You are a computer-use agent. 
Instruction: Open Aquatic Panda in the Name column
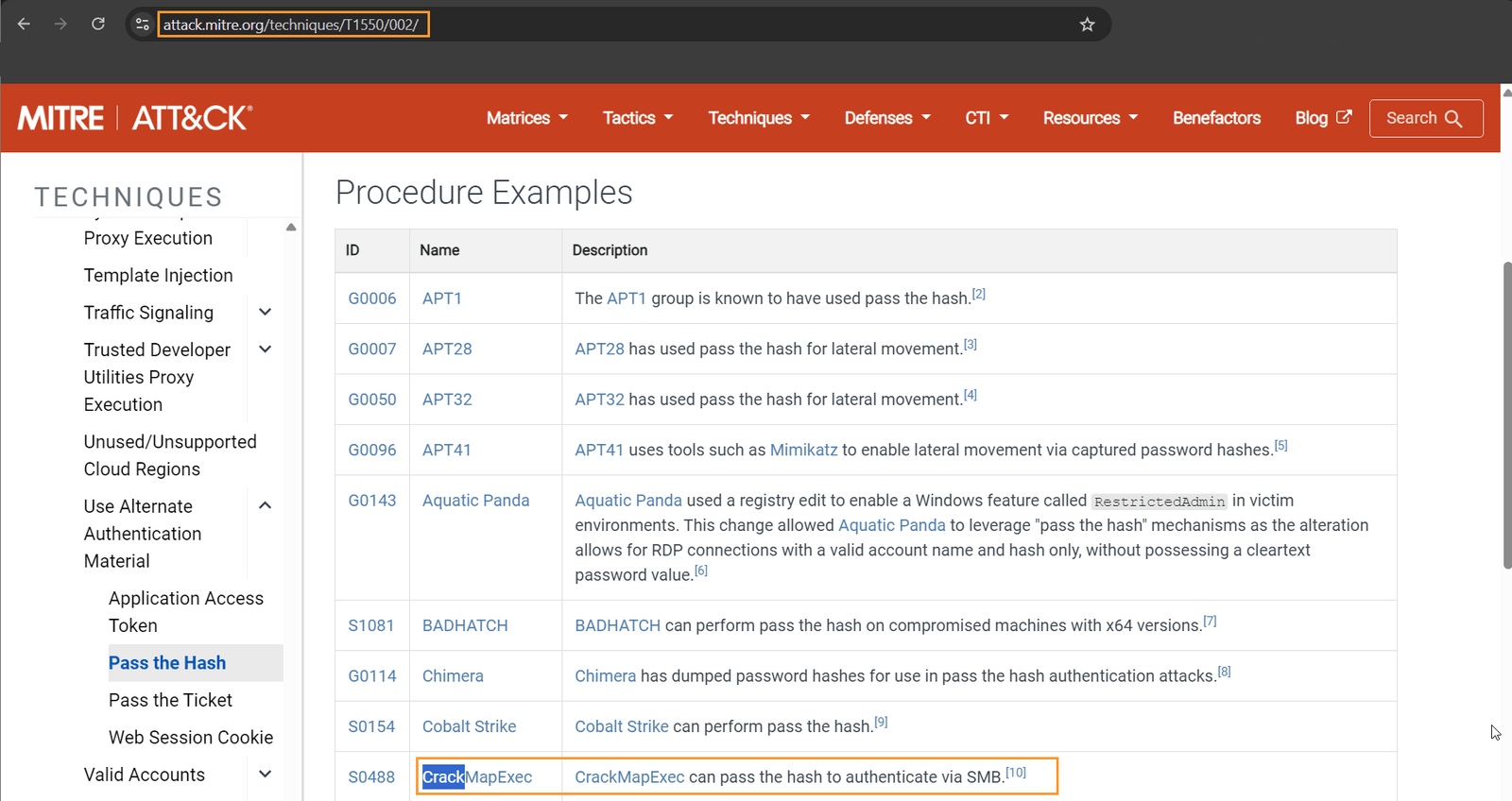476,501
